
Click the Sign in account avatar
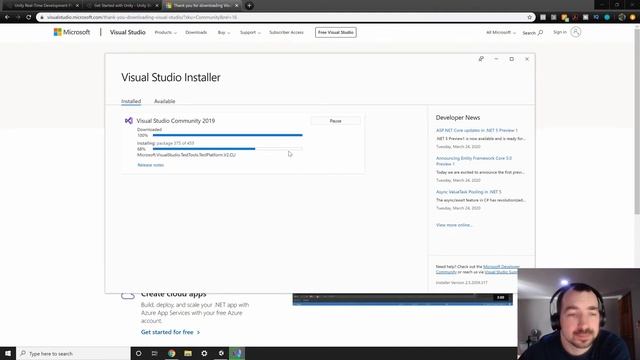pos(576,32)
